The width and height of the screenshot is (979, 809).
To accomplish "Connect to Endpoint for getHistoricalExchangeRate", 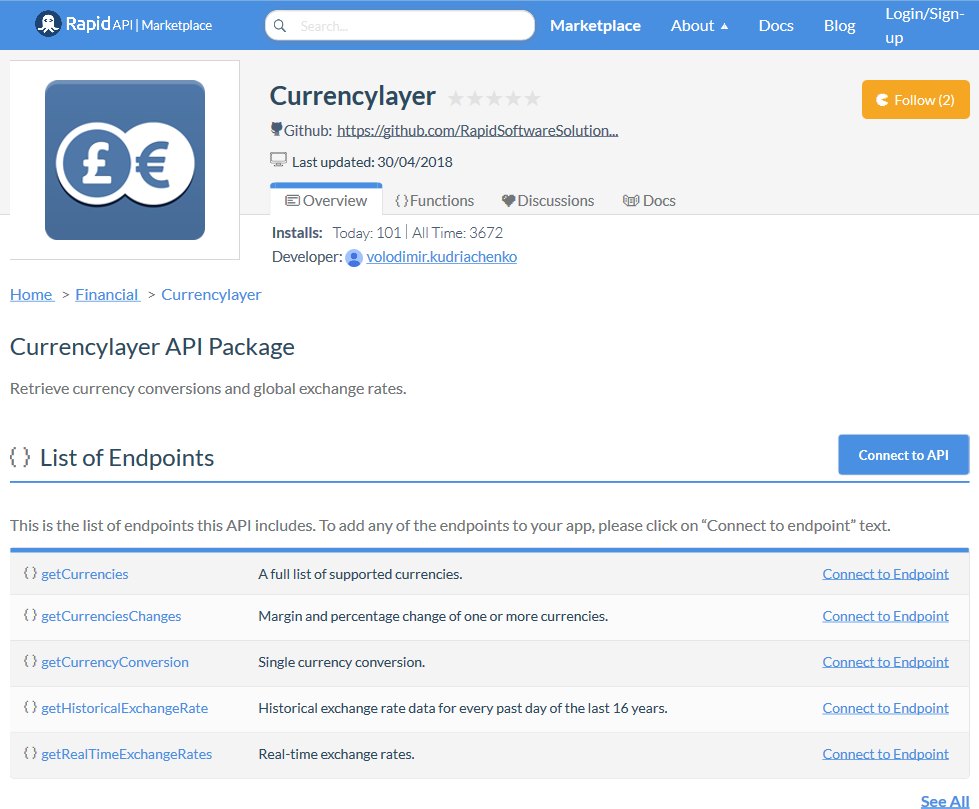I will click(885, 708).
